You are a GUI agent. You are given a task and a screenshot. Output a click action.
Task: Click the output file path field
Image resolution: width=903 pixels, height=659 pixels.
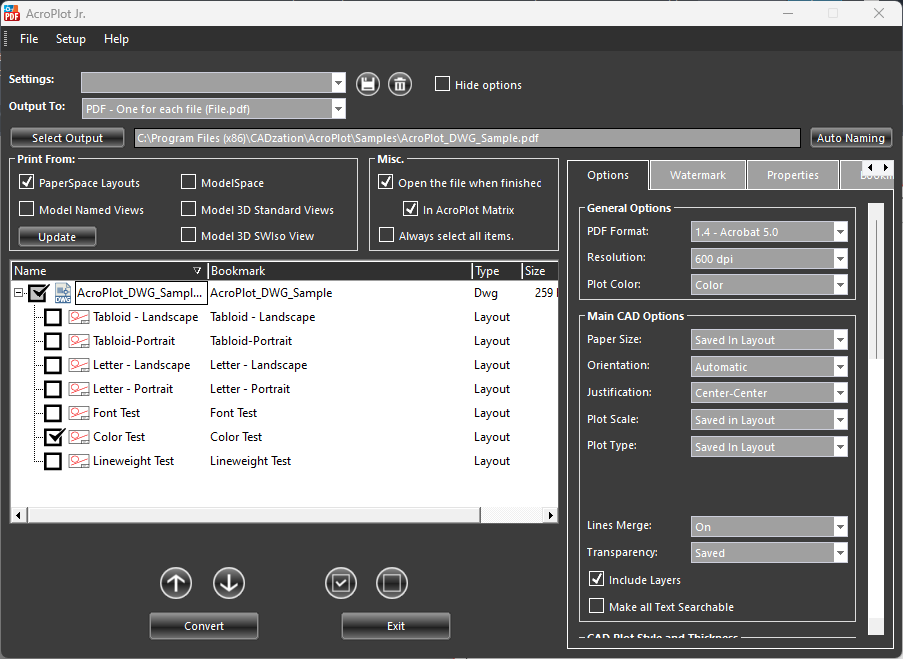[x=467, y=138]
